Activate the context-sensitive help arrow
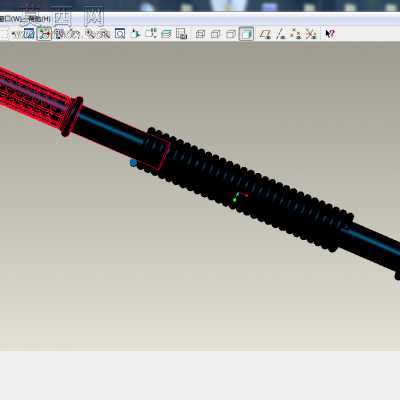Viewport: 400px width, 400px height. [x=330, y=34]
